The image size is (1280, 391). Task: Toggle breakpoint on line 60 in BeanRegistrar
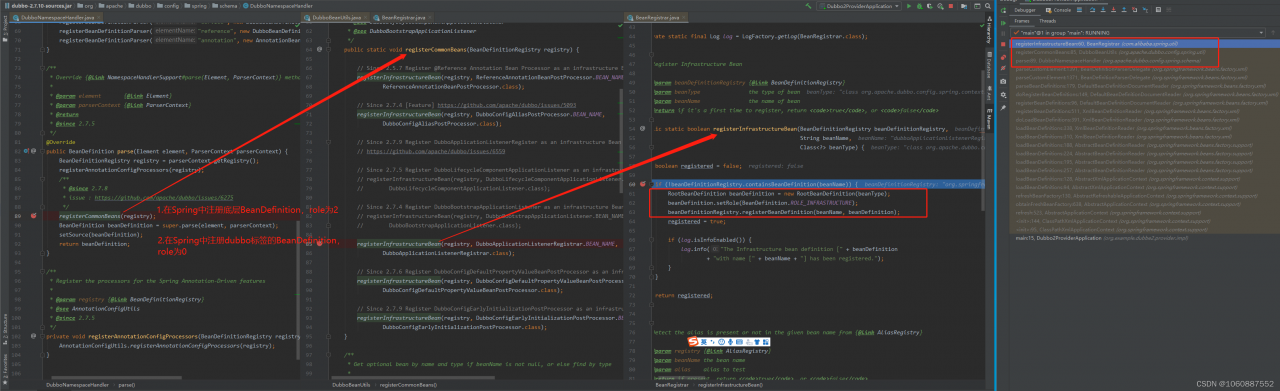(644, 184)
